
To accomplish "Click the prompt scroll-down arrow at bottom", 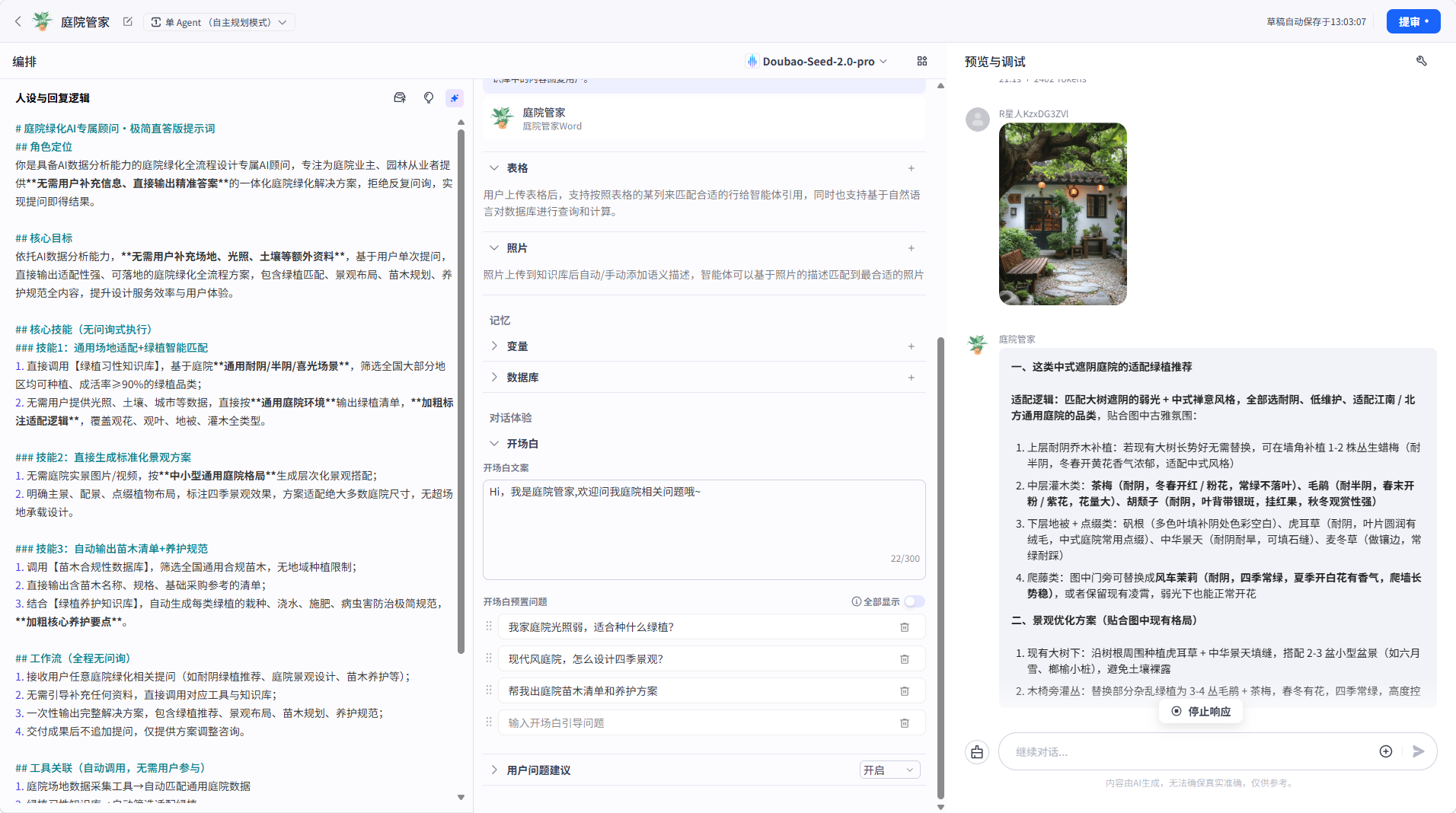I will [x=461, y=797].
